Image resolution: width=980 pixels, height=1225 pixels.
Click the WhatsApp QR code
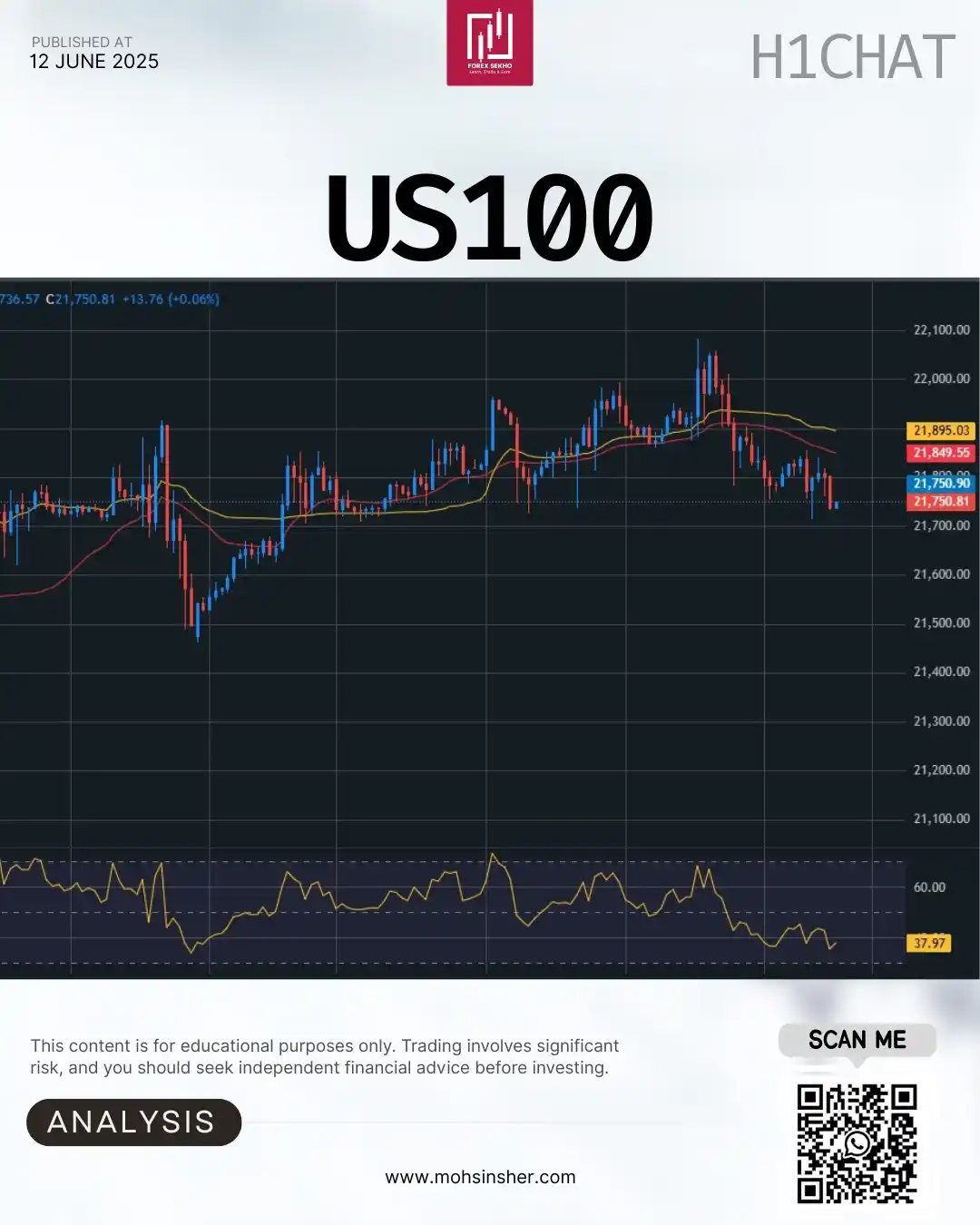[857, 1143]
